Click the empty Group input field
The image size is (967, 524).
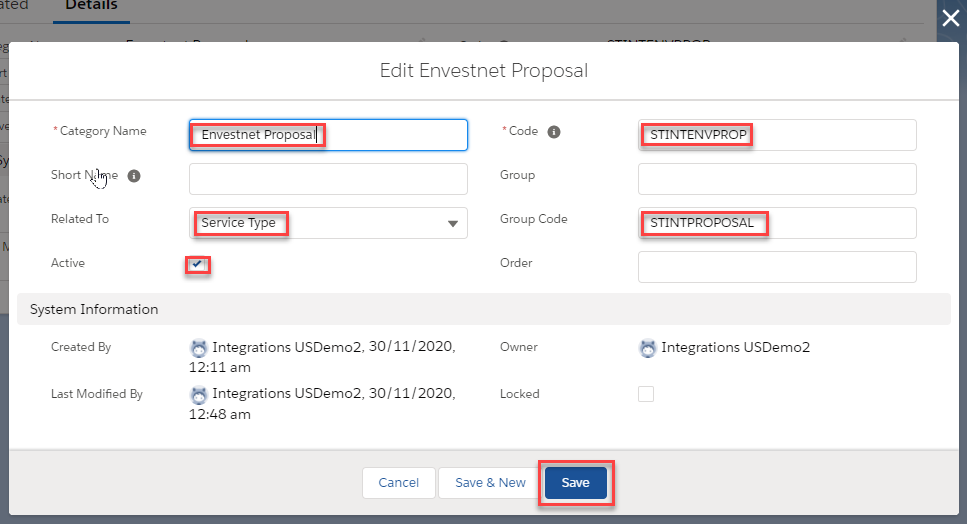(777, 179)
